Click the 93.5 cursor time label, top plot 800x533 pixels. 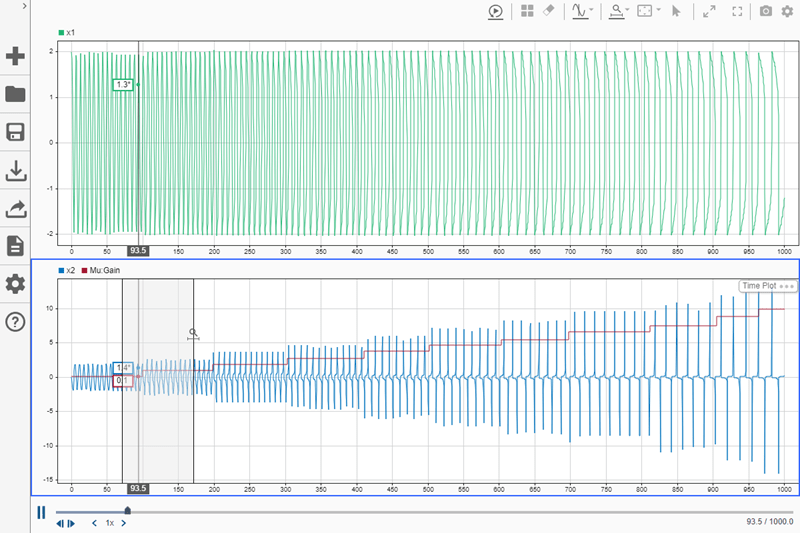pyautogui.click(x=138, y=250)
